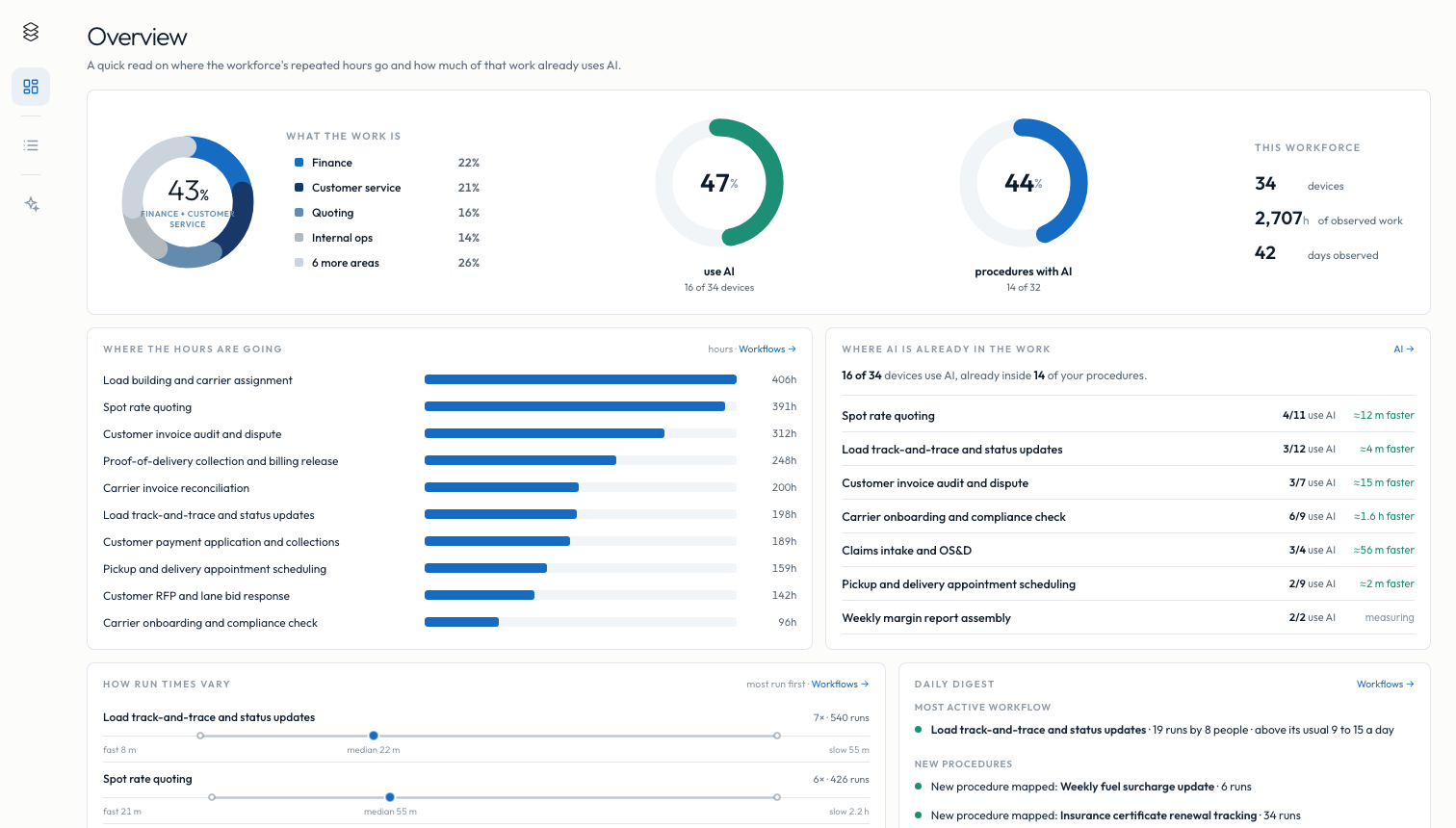1456x828 pixels.
Task: Click the ≈1.6 h faster value
Action: pyautogui.click(x=1384, y=517)
